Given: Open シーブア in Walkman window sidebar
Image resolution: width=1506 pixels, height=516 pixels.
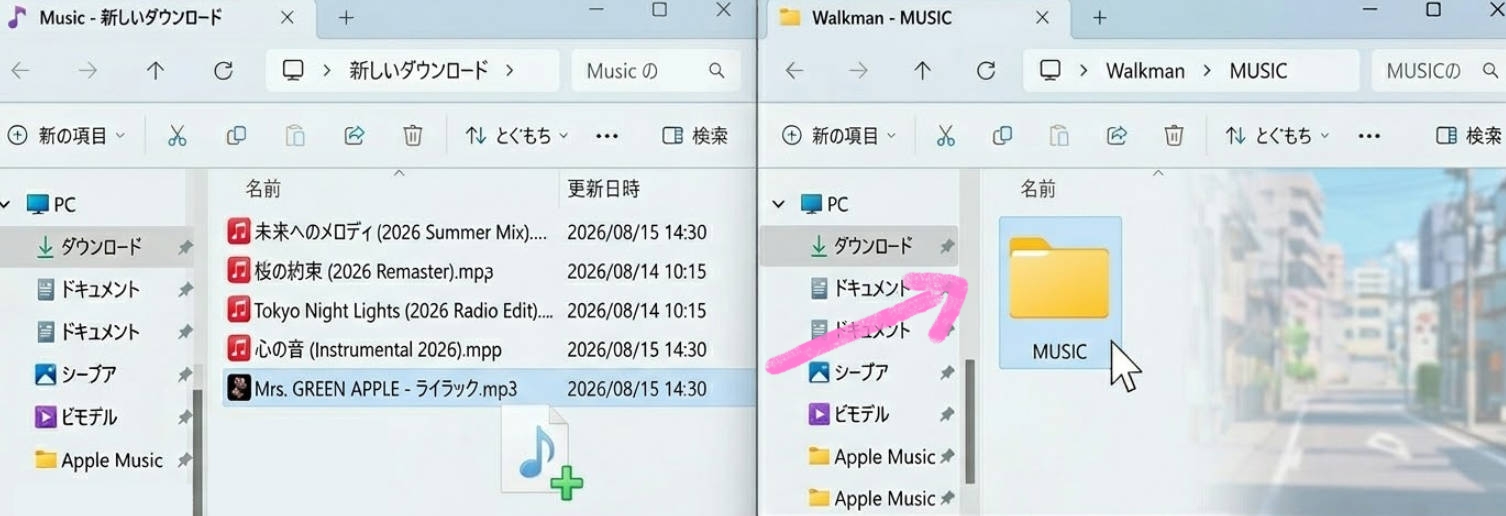Looking at the screenshot, I should (x=850, y=372).
